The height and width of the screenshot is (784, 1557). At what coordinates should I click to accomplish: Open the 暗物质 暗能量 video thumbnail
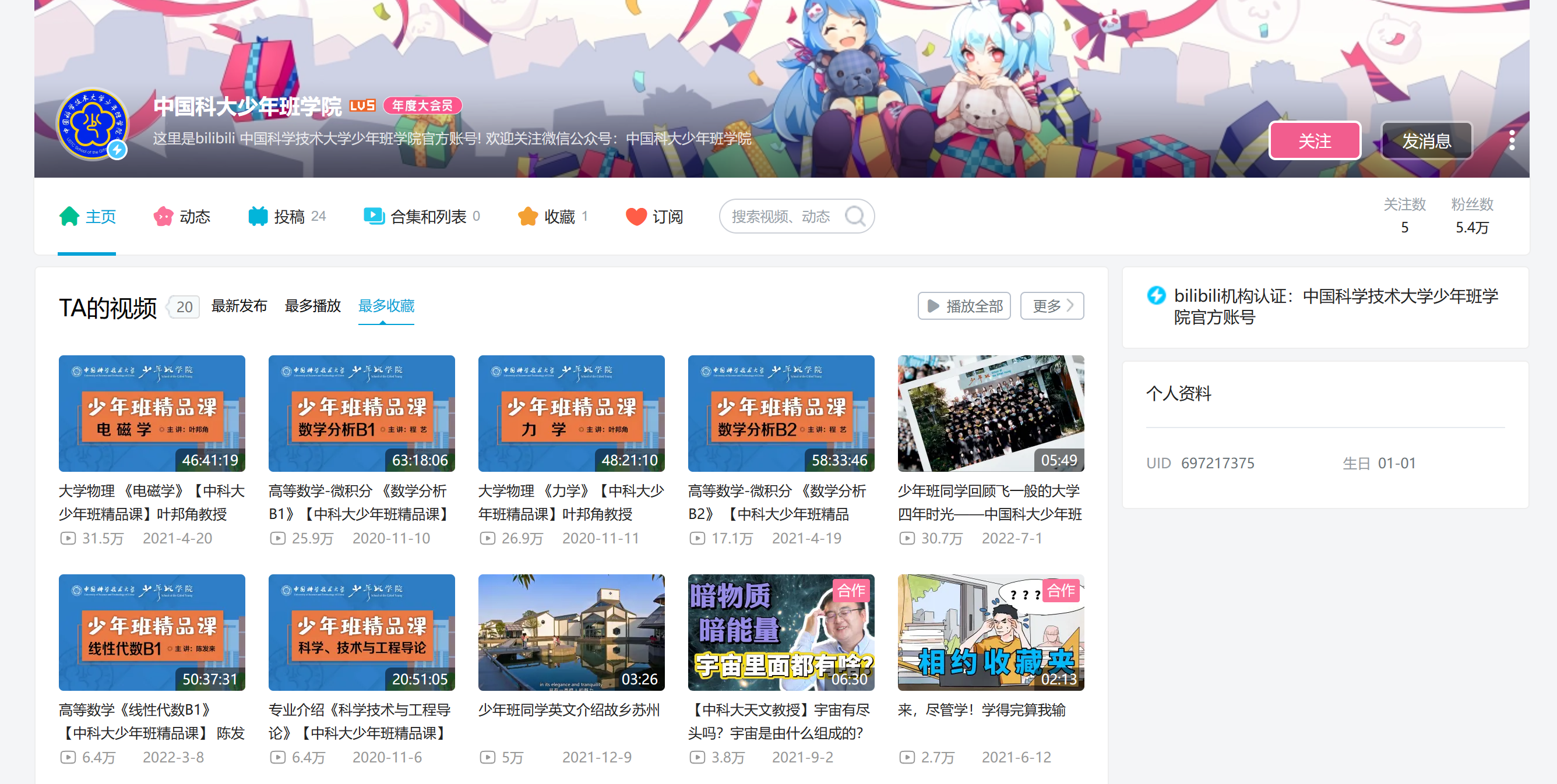[x=781, y=633]
